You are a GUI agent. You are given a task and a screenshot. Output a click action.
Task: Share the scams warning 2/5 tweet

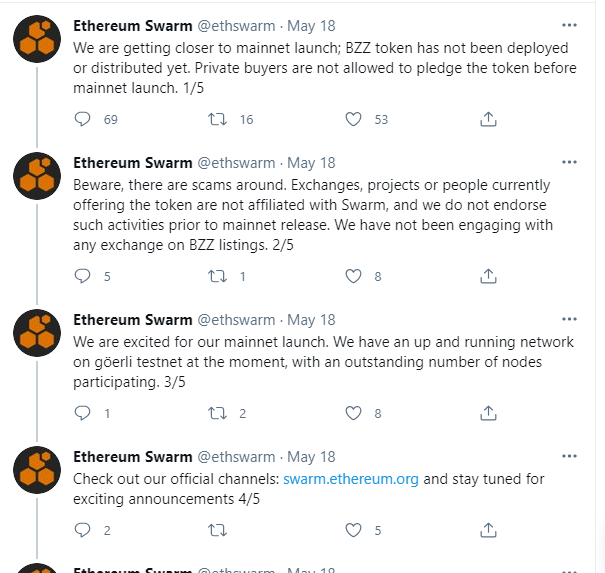tap(488, 276)
